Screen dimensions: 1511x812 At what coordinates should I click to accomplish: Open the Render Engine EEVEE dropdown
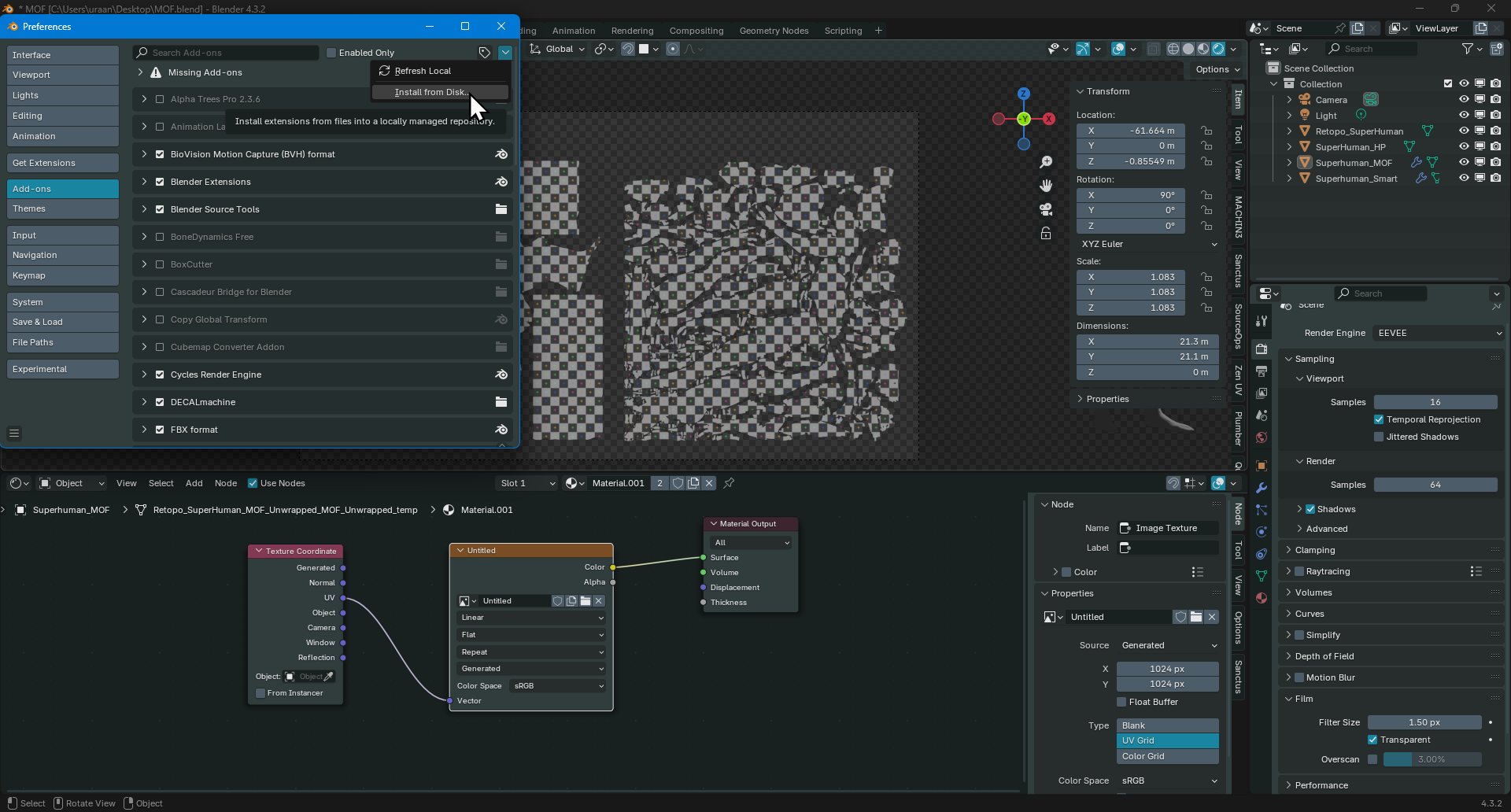[x=1439, y=333]
